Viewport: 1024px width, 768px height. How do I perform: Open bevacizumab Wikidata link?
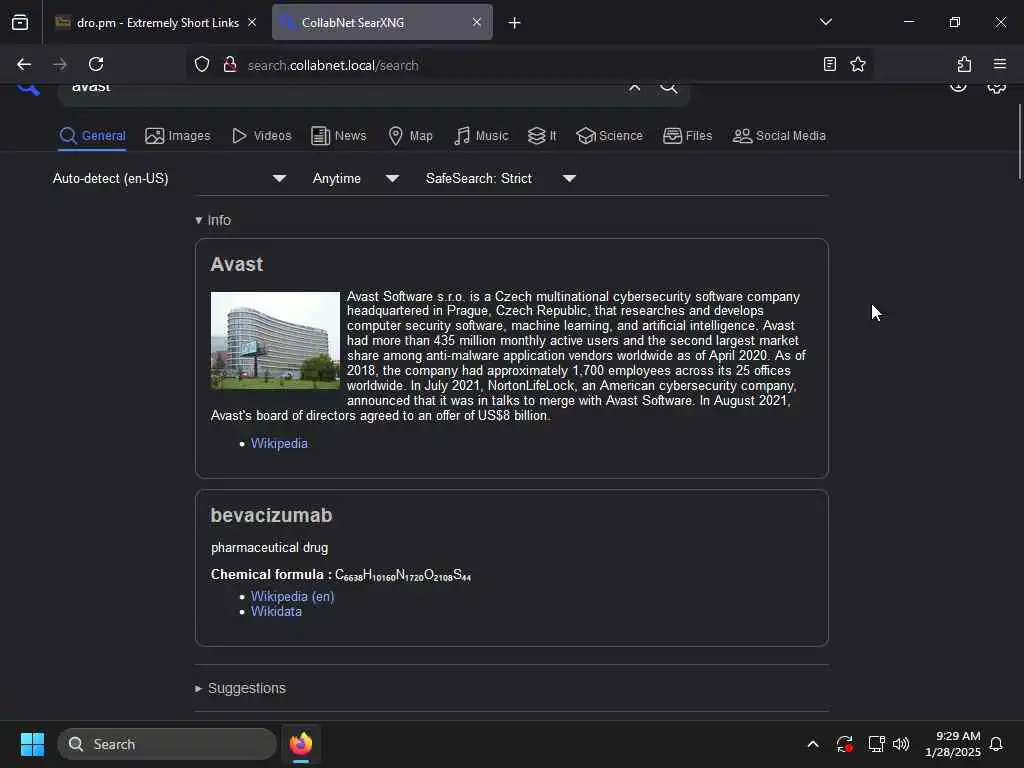tap(276, 612)
